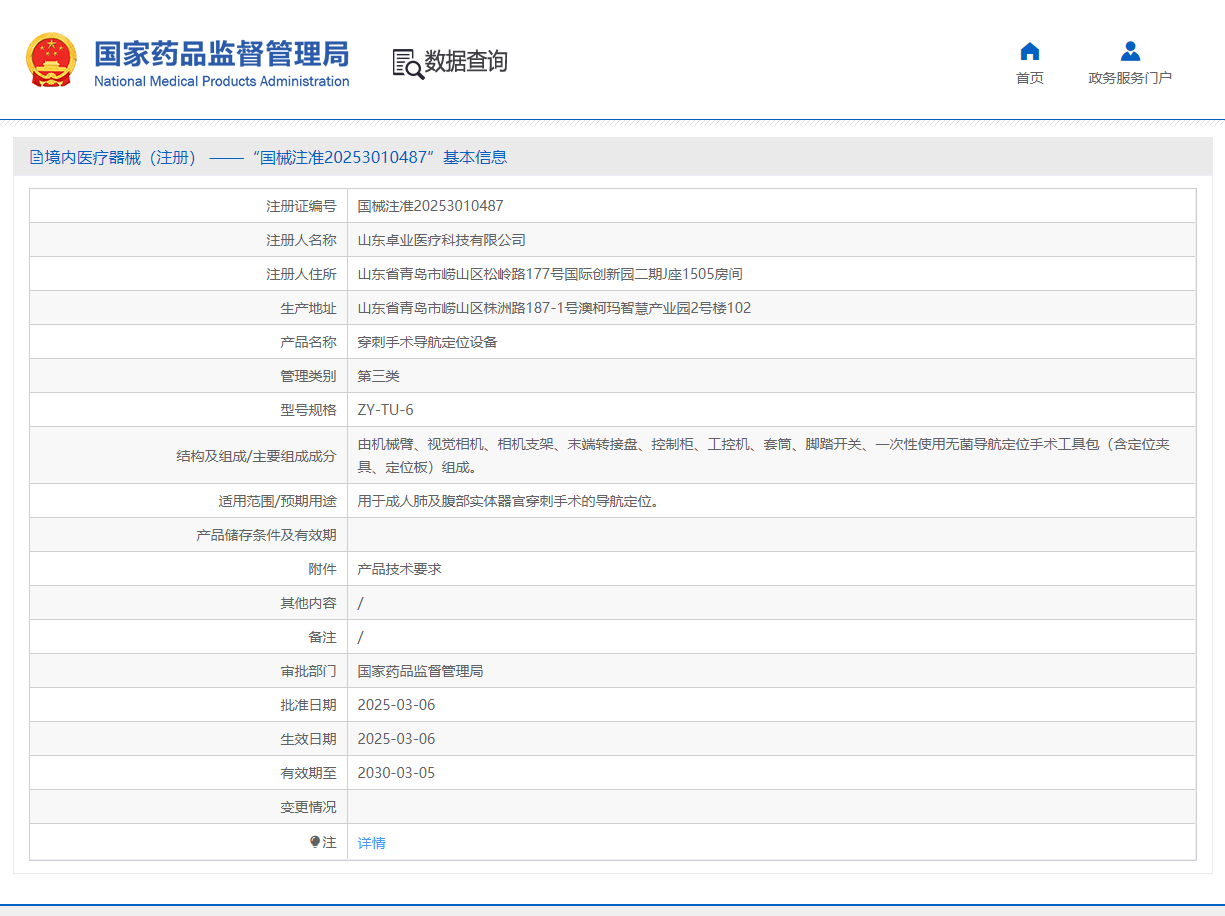Click the 数据查询 magnifier document icon
The width and height of the screenshot is (1225, 916).
(x=408, y=63)
